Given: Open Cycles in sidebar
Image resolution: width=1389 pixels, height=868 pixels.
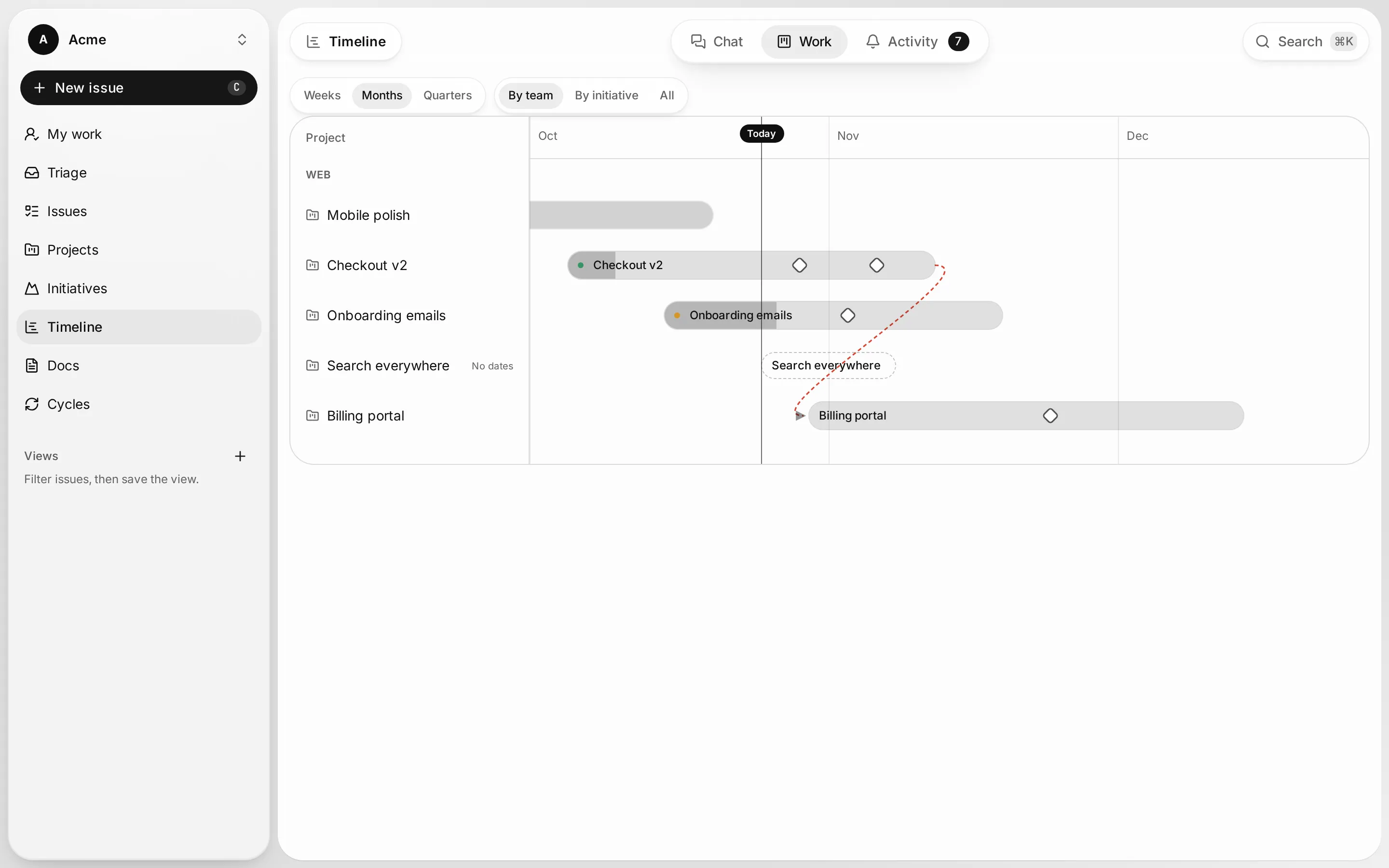Looking at the screenshot, I should pyautogui.click(x=138, y=404).
